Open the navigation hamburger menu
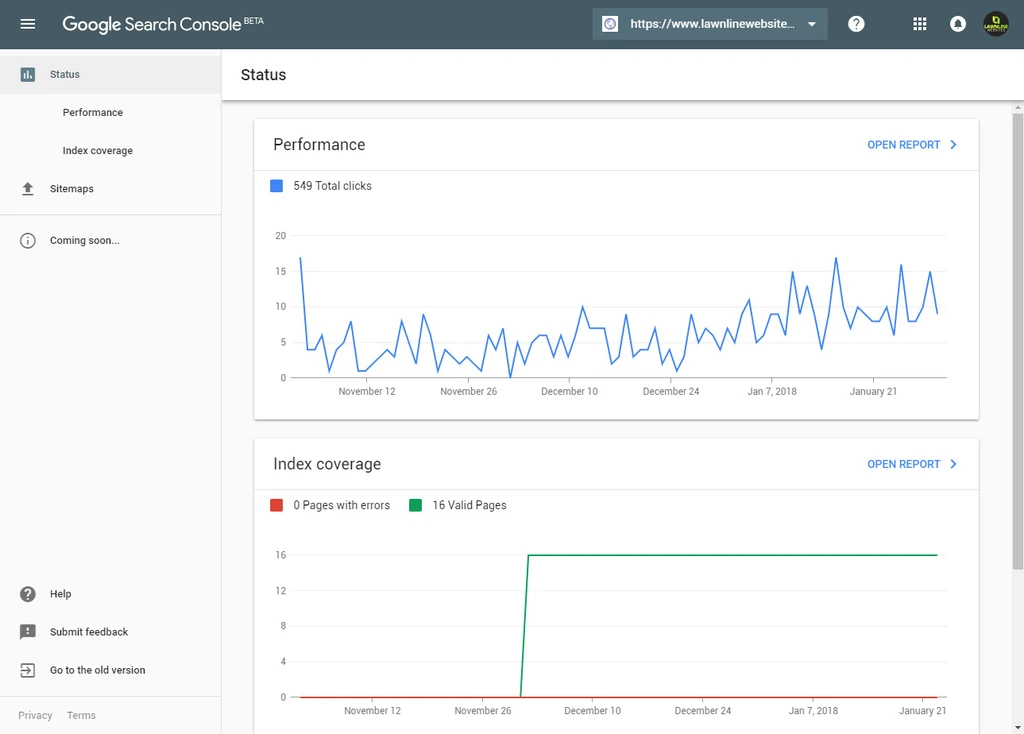Screen dimensions: 1024x734 [x=27, y=23]
